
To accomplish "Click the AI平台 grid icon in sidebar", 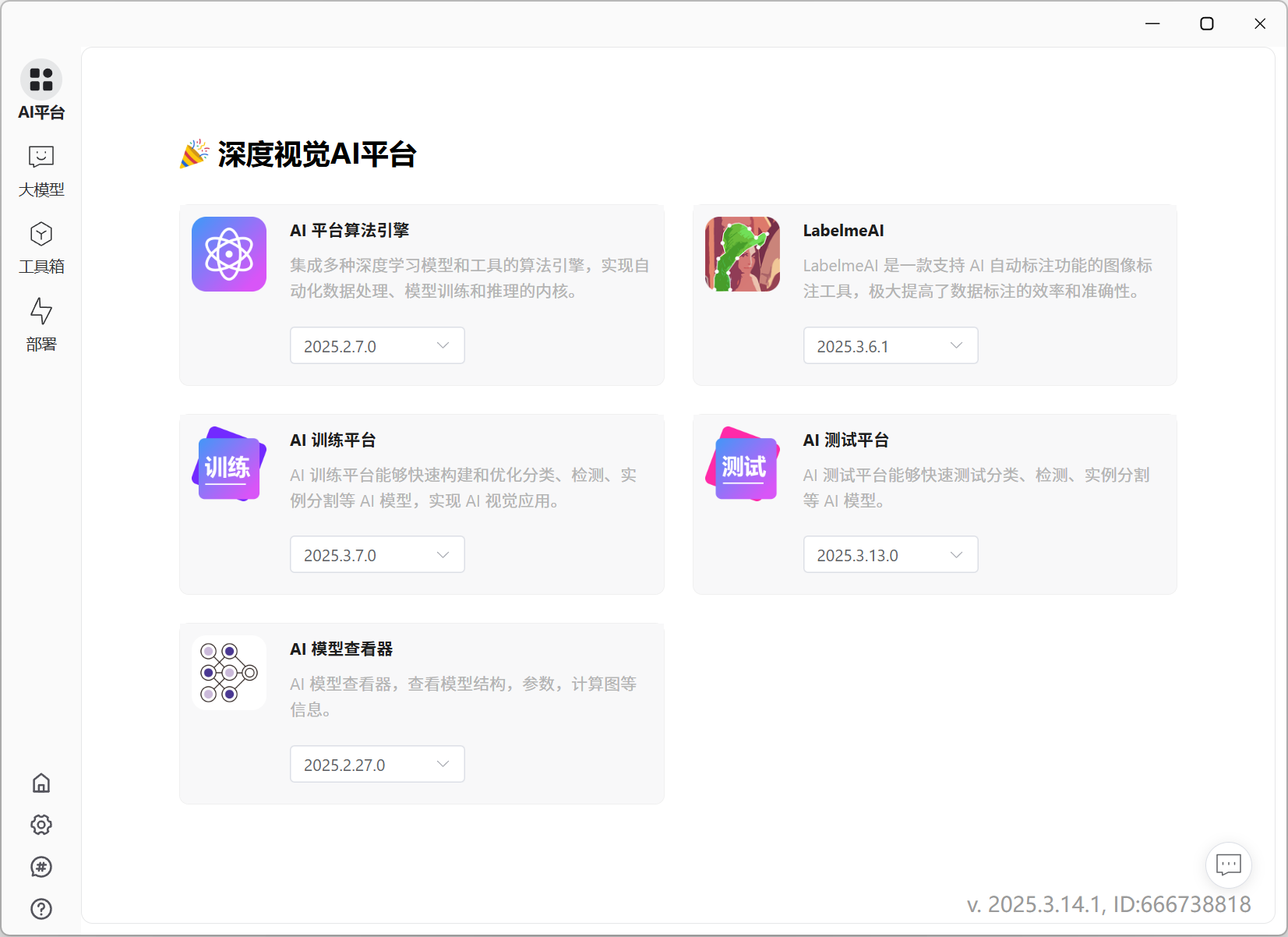I will point(41,80).
